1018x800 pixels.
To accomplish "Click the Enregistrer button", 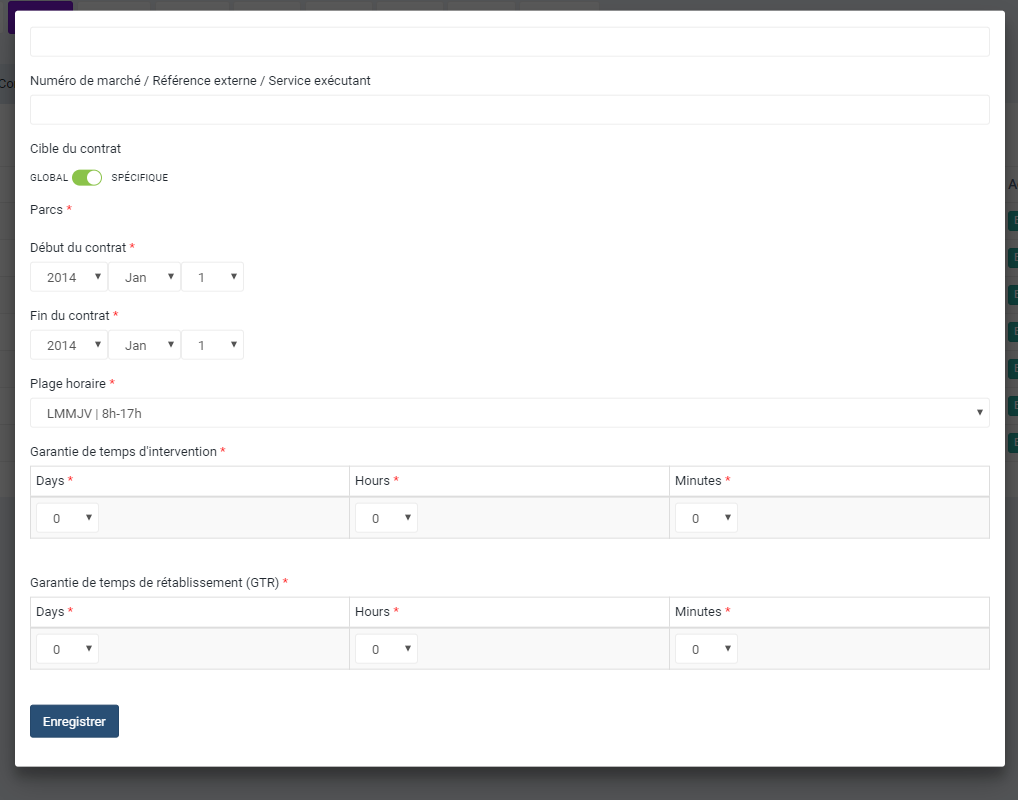I will click(x=74, y=721).
